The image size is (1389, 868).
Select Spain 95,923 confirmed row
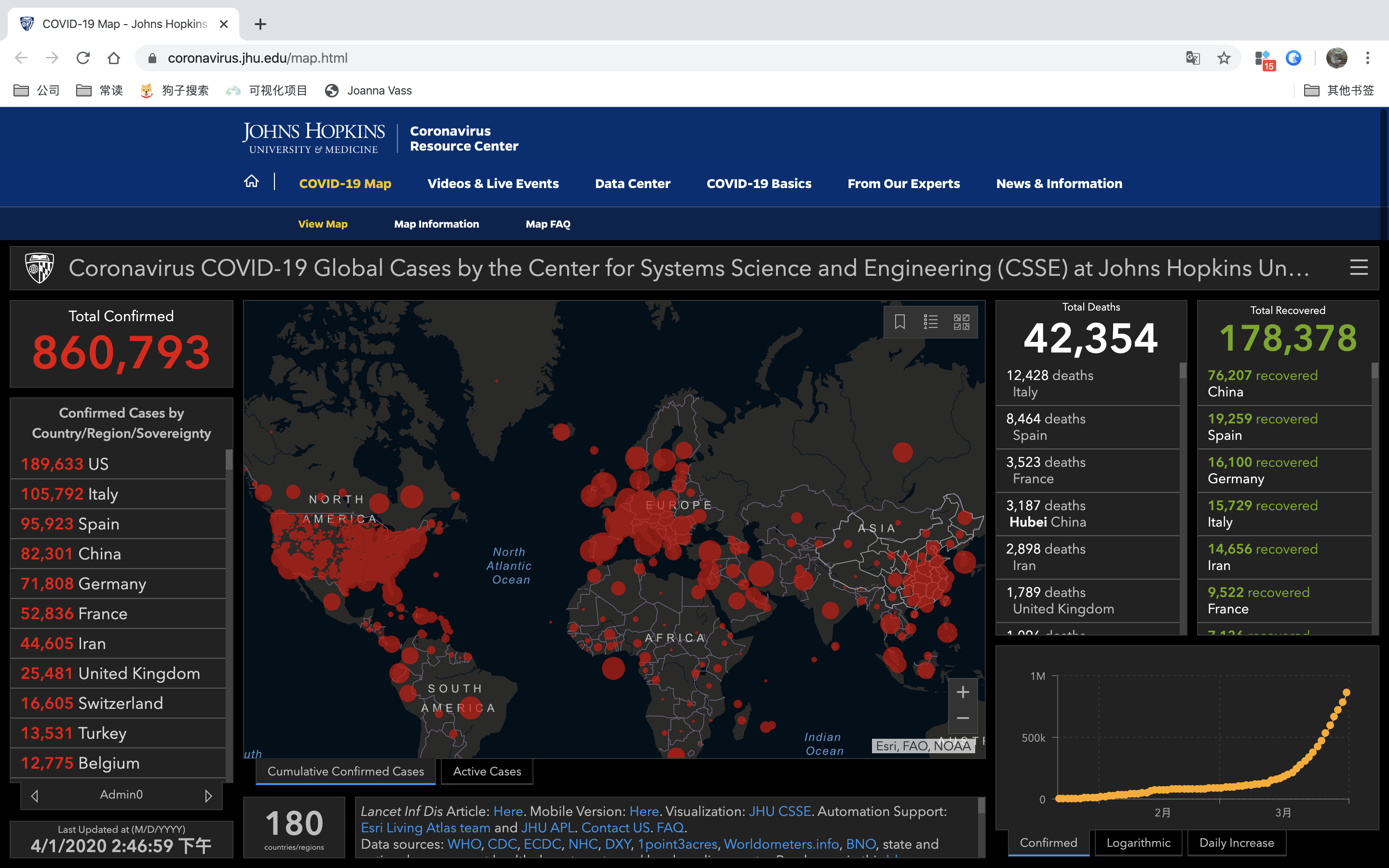(118, 524)
